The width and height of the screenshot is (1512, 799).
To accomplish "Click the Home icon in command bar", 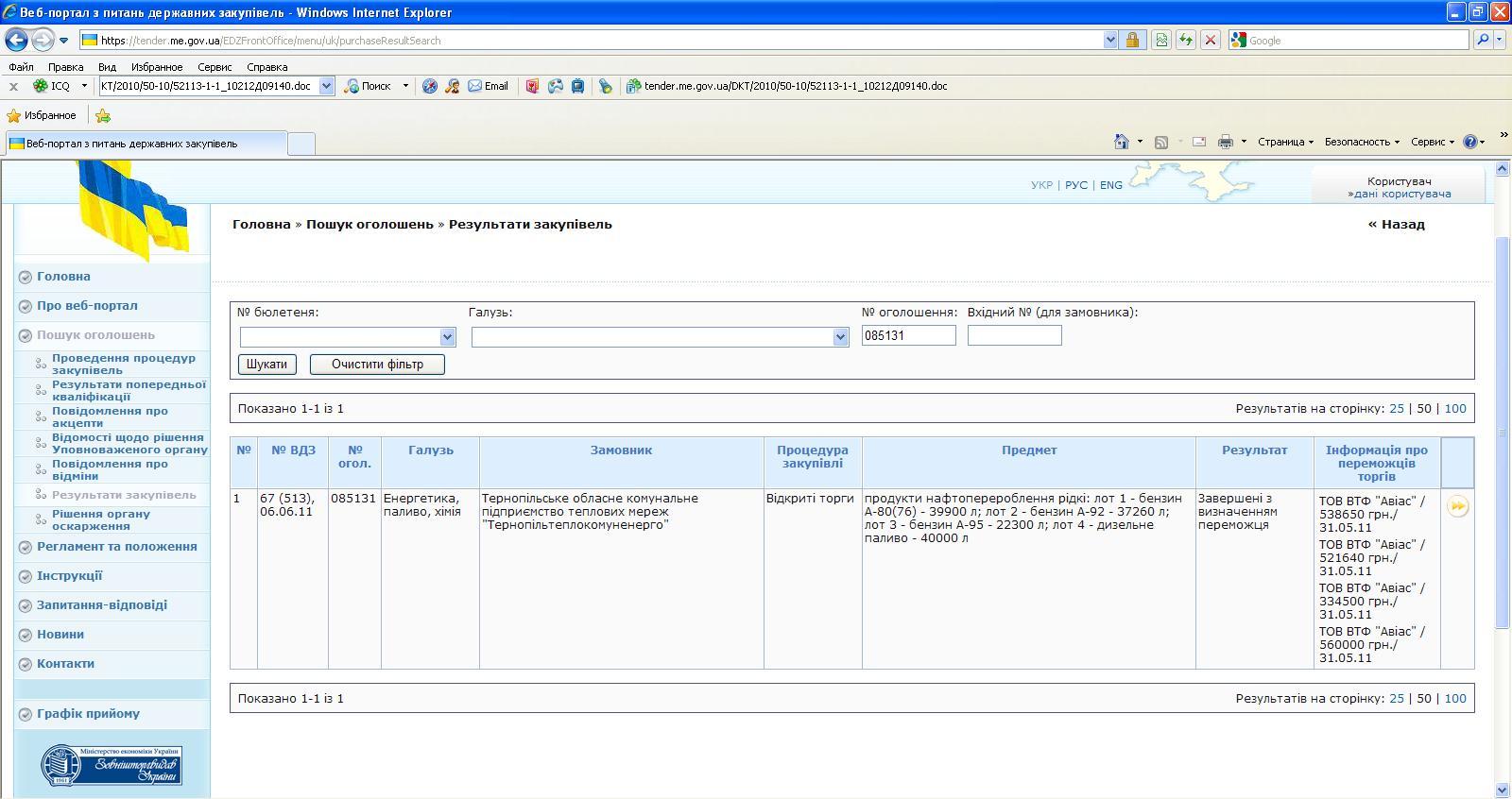I will point(1121,142).
